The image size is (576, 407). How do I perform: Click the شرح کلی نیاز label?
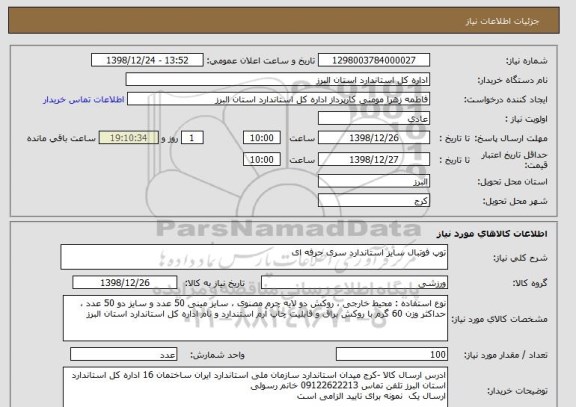[520, 258]
